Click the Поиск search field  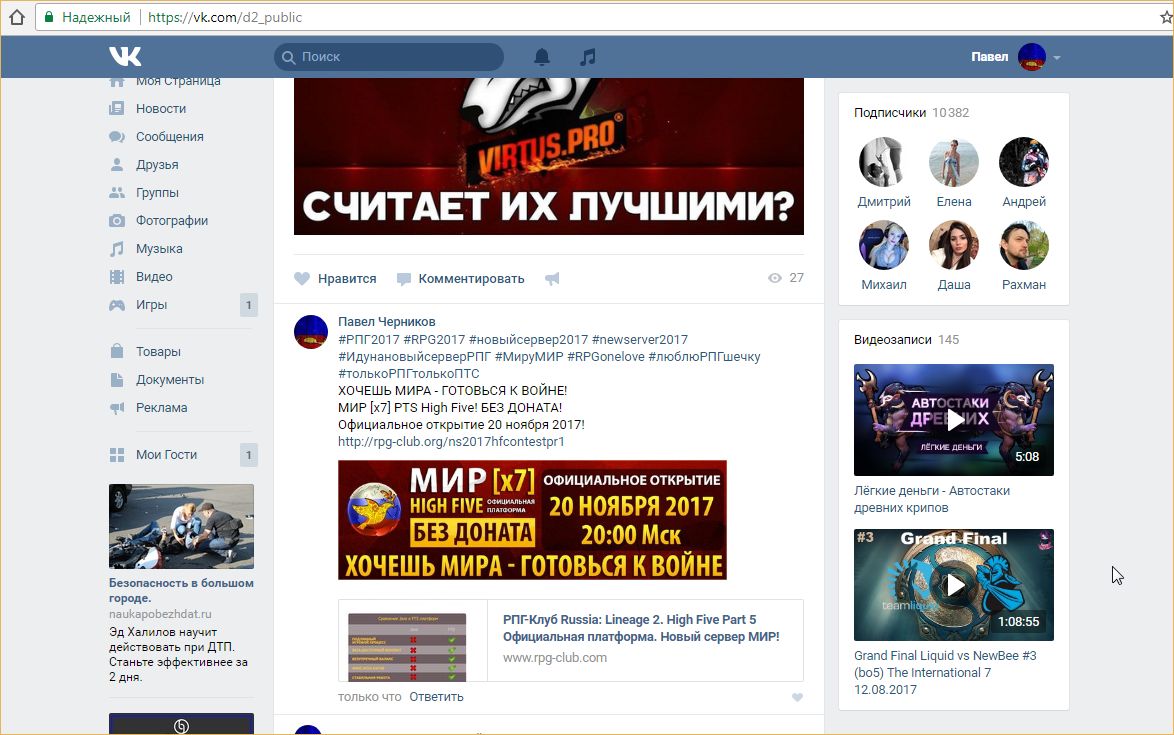389,57
